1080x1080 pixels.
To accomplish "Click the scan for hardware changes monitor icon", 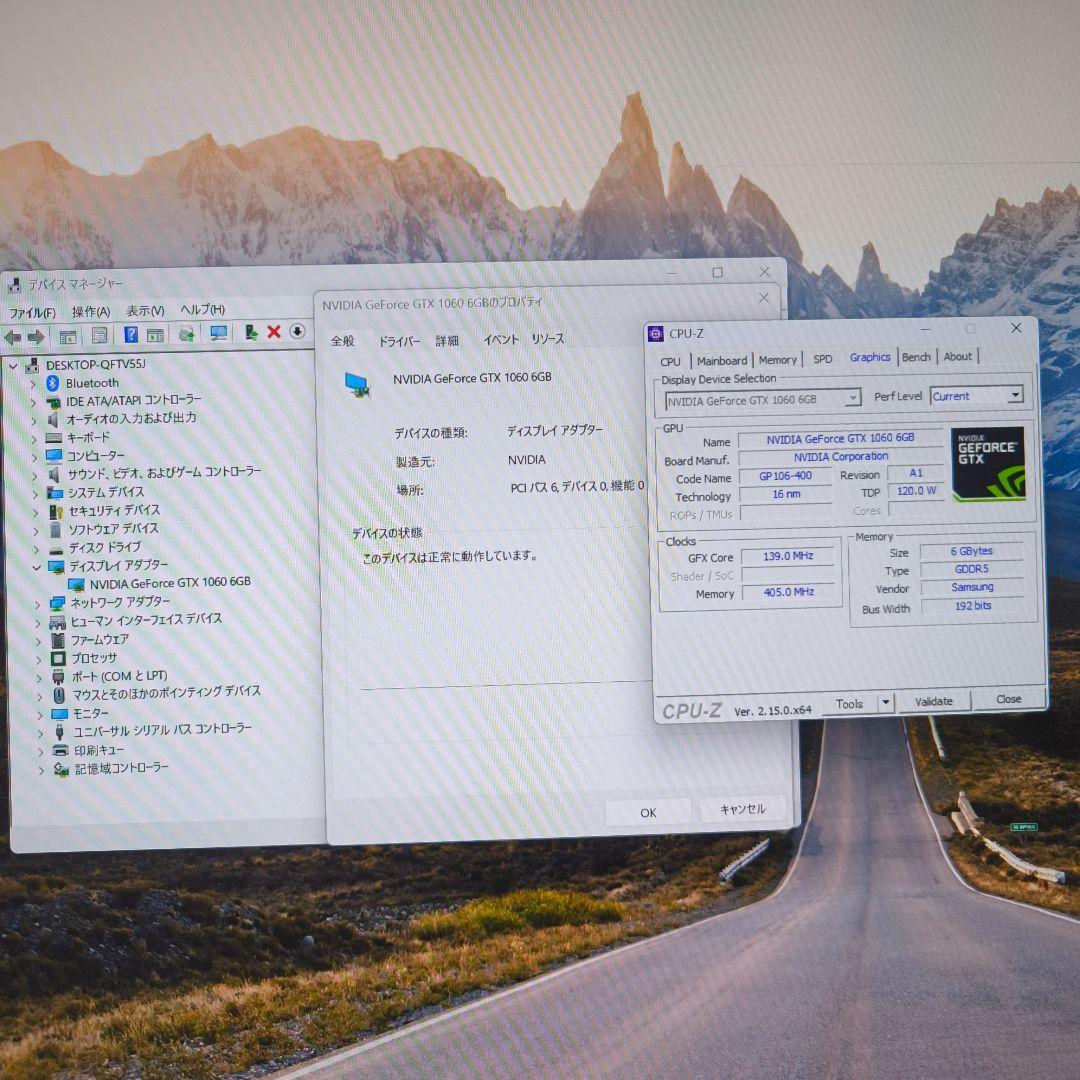I will click(218, 334).
